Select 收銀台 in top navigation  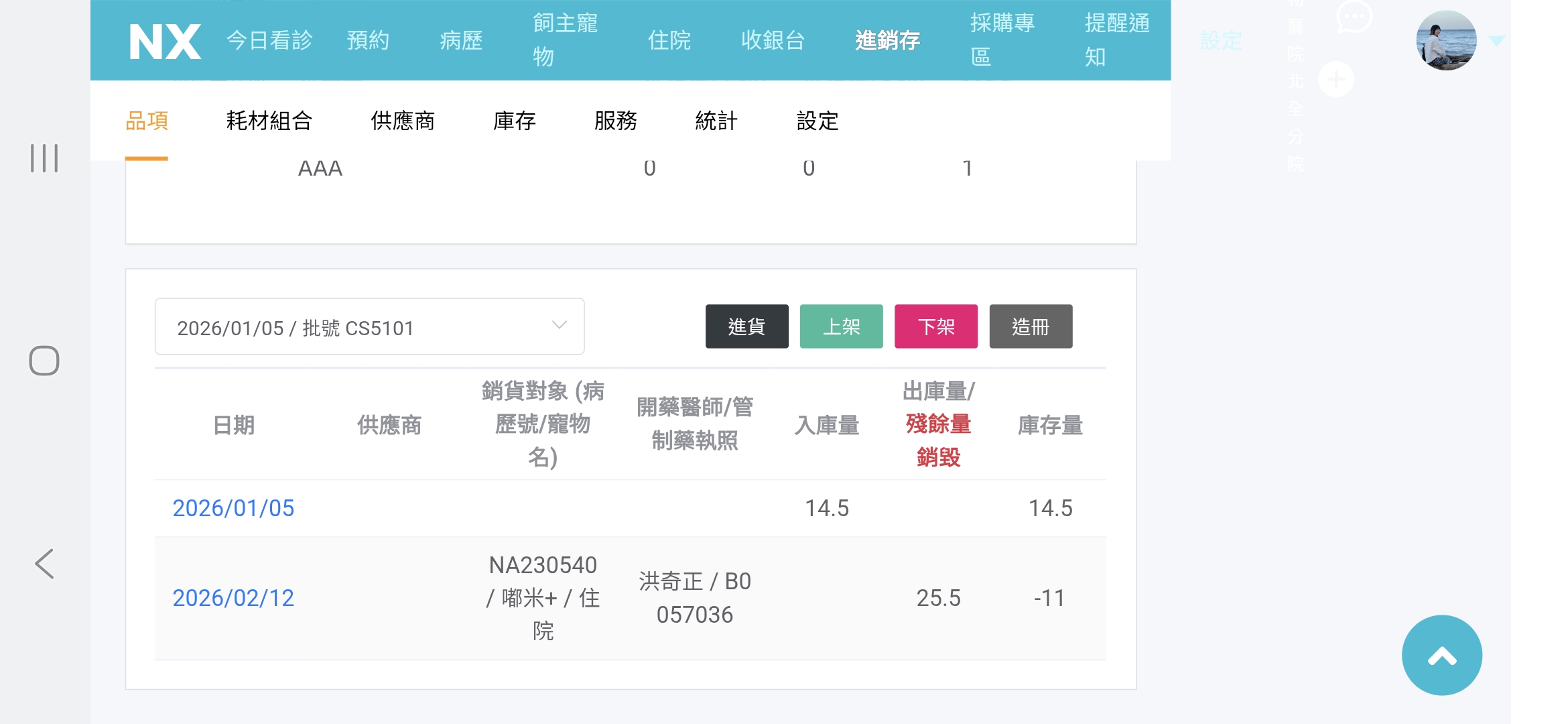tap(773, 41)
